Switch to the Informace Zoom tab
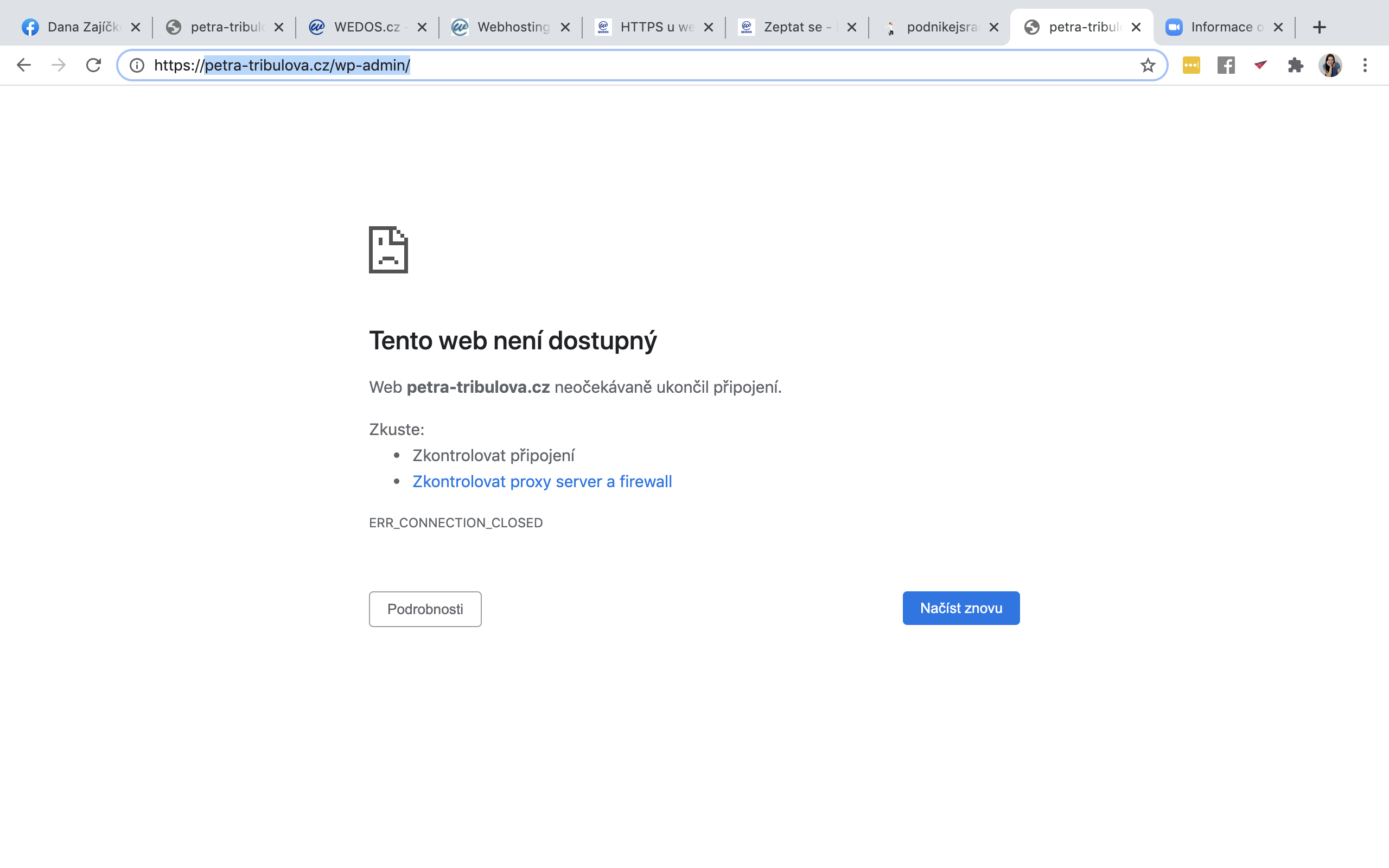This screenshot has height=868, width=1389. (1217, 27)
